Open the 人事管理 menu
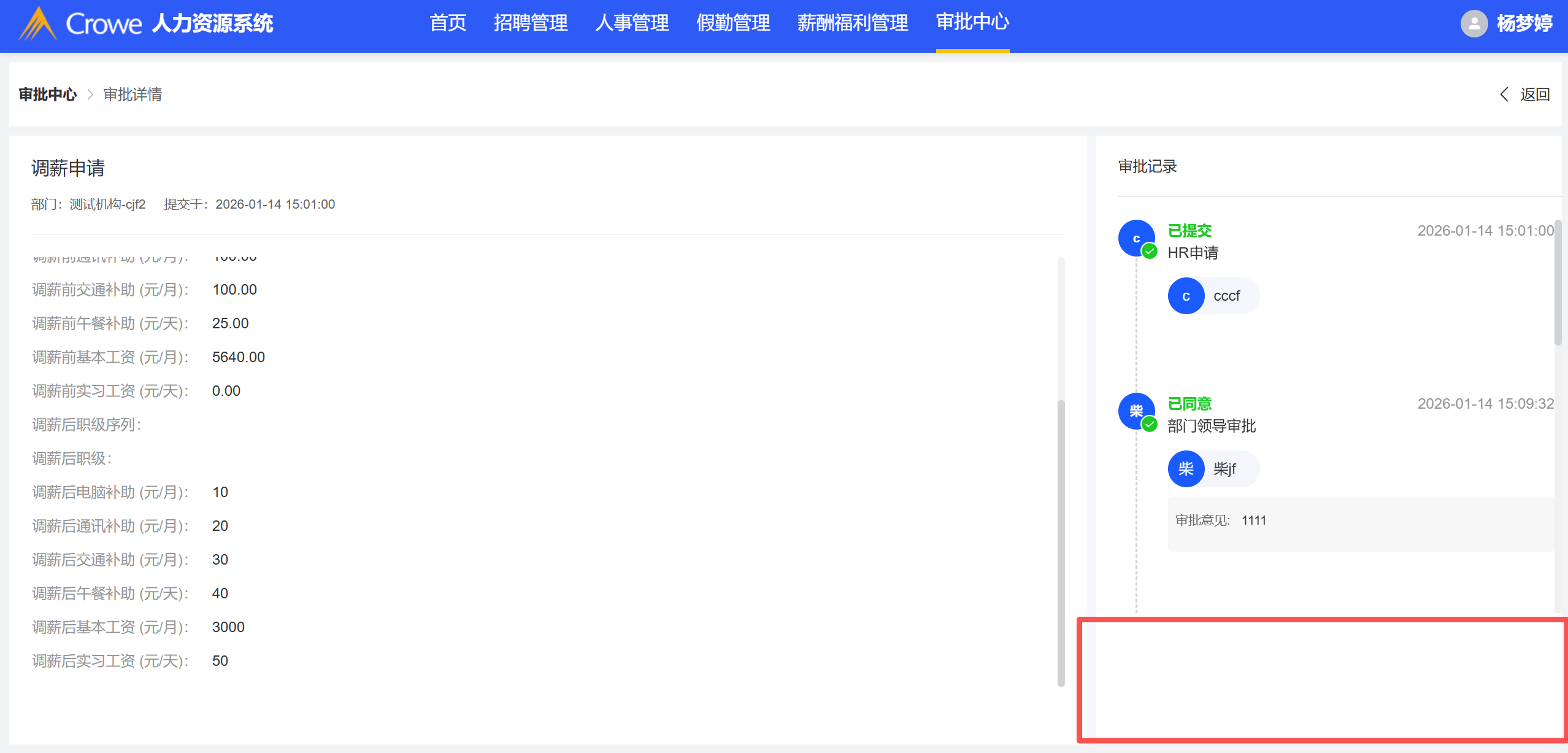1568x753 pixels. click(x=632, y=23)
